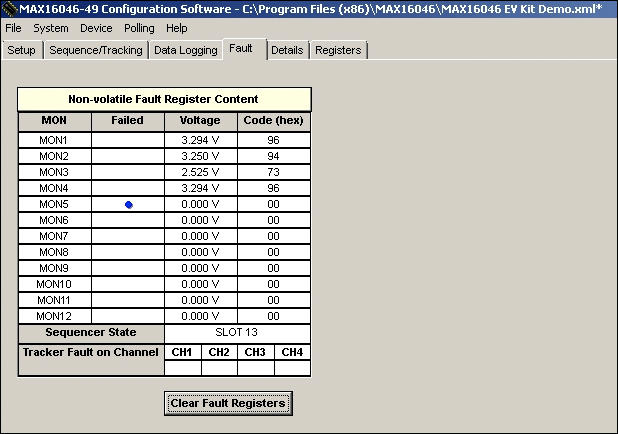Select the Fault tab
The width and height of the screenshot is (618, 434).
tap(240, 48)
